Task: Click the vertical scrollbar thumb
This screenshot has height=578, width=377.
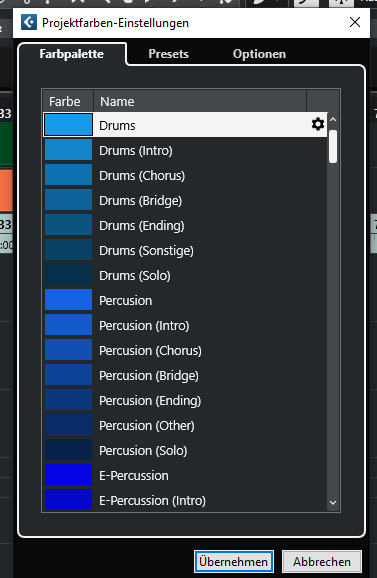Action: (x=333, y=146)
